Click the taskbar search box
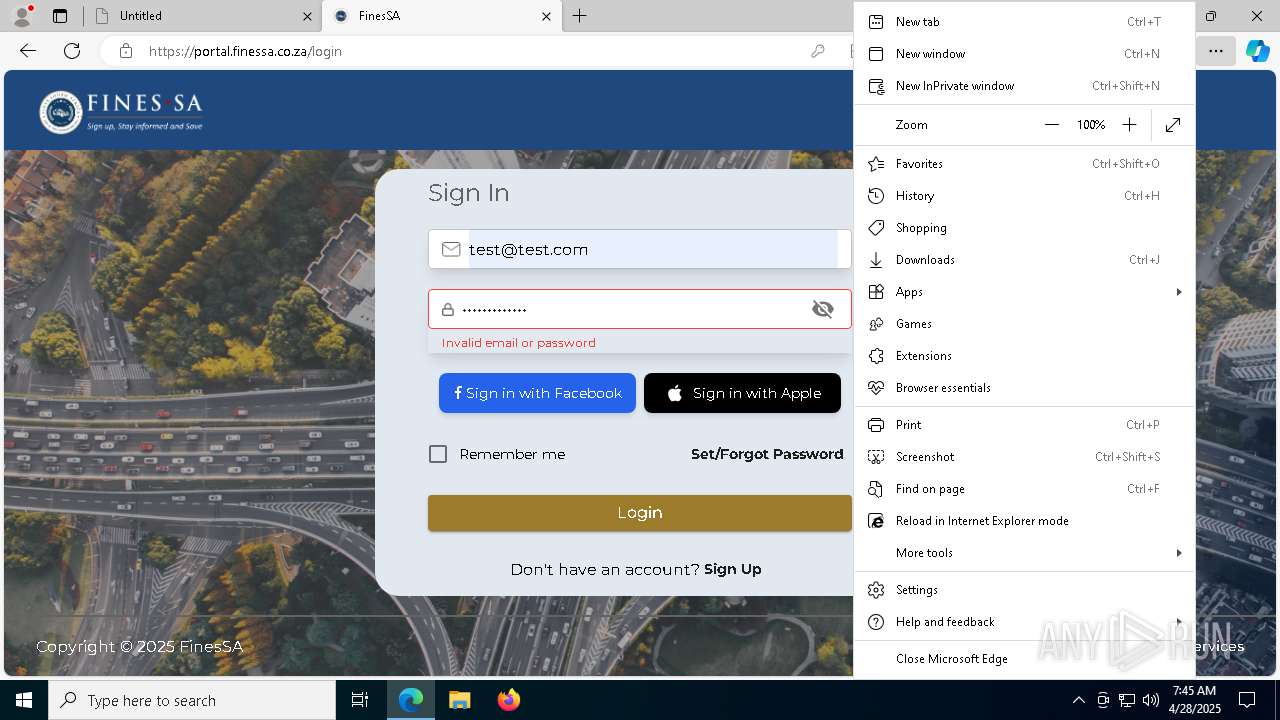This screenshot has width=1280, height=720. tap(192, 700)
